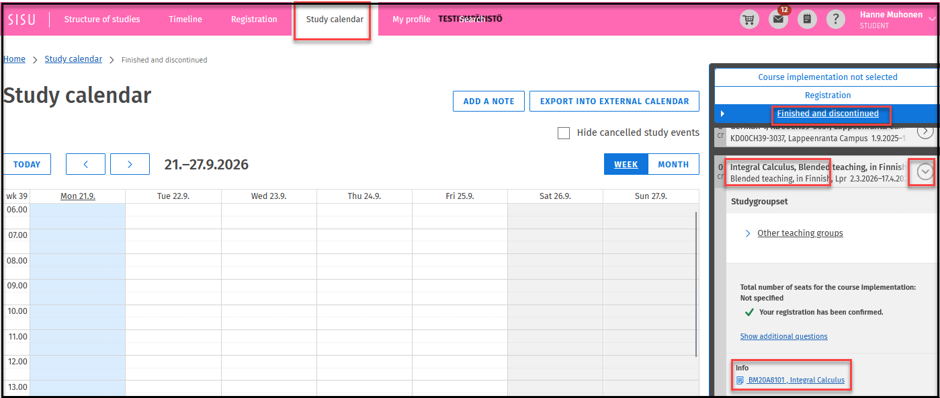Open Registration tab in top navigation
940x398 pixels.
[x=254, y=19]
